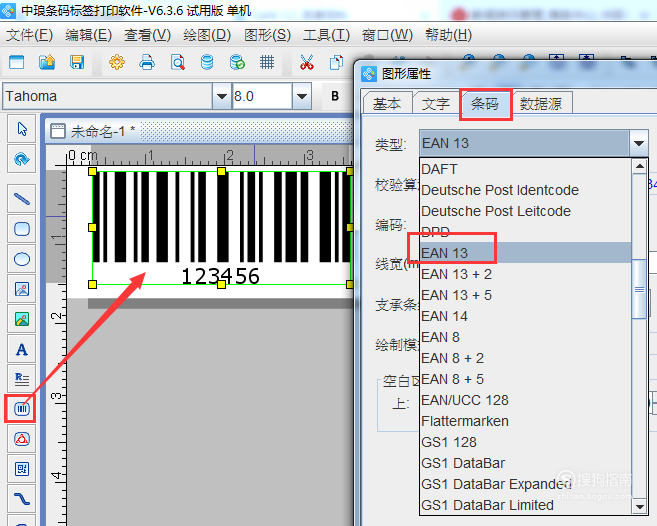Select the QR code tool
Screen dimensions: 657x526
pyautogui.click(x=22, y=469)
